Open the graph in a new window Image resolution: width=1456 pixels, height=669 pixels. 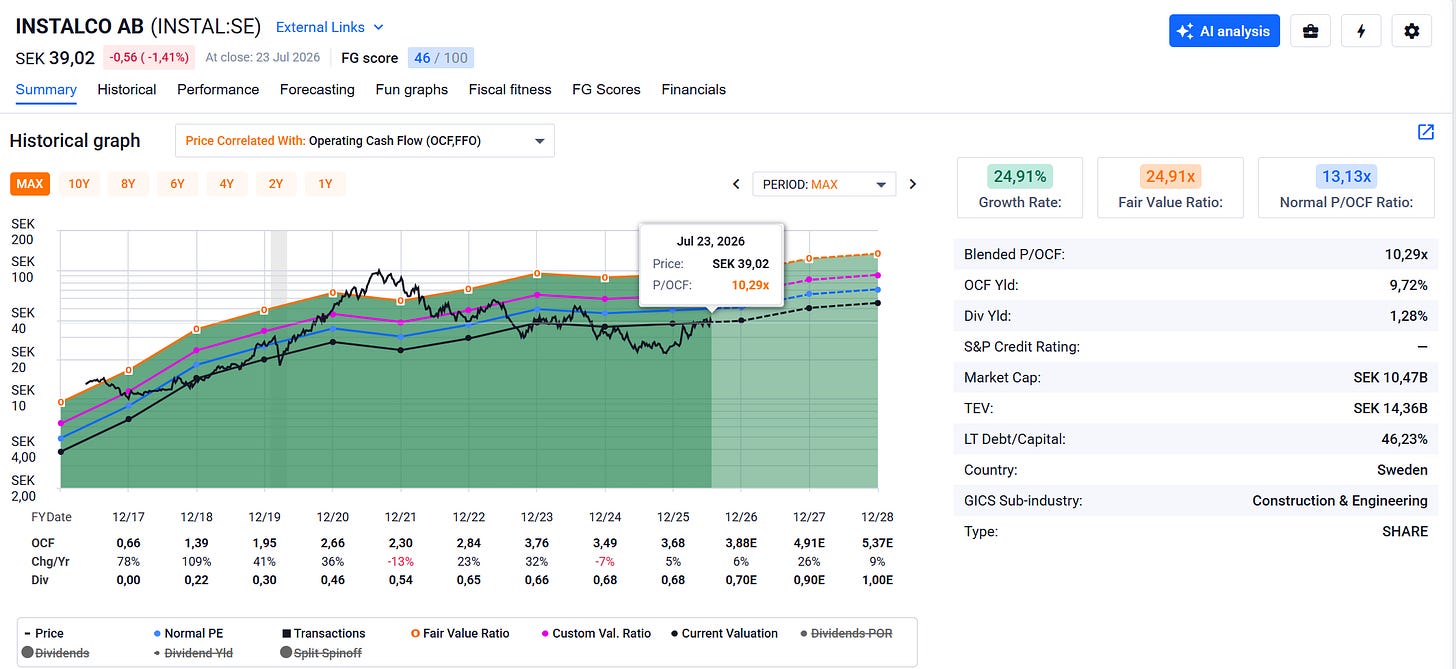[1426, 133]
